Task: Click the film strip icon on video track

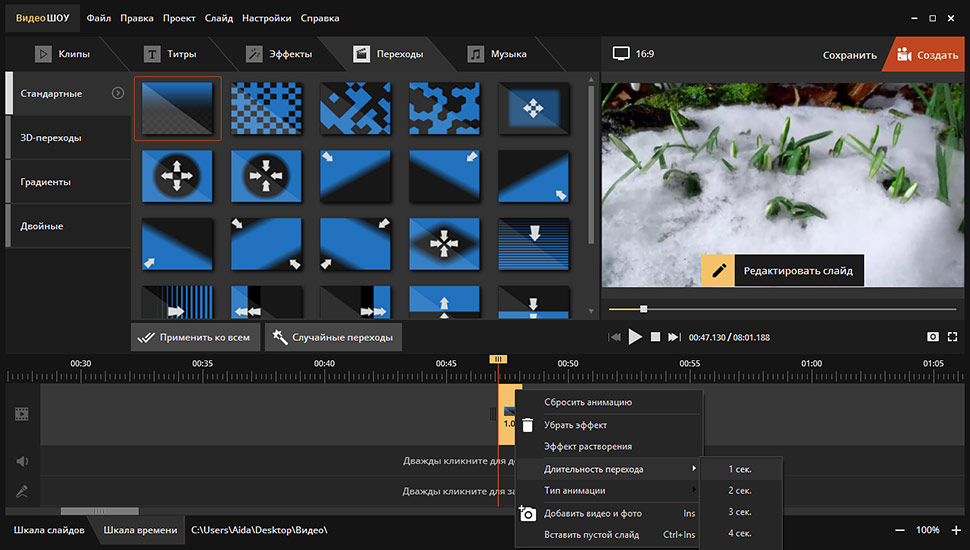Action: (22, 414)
